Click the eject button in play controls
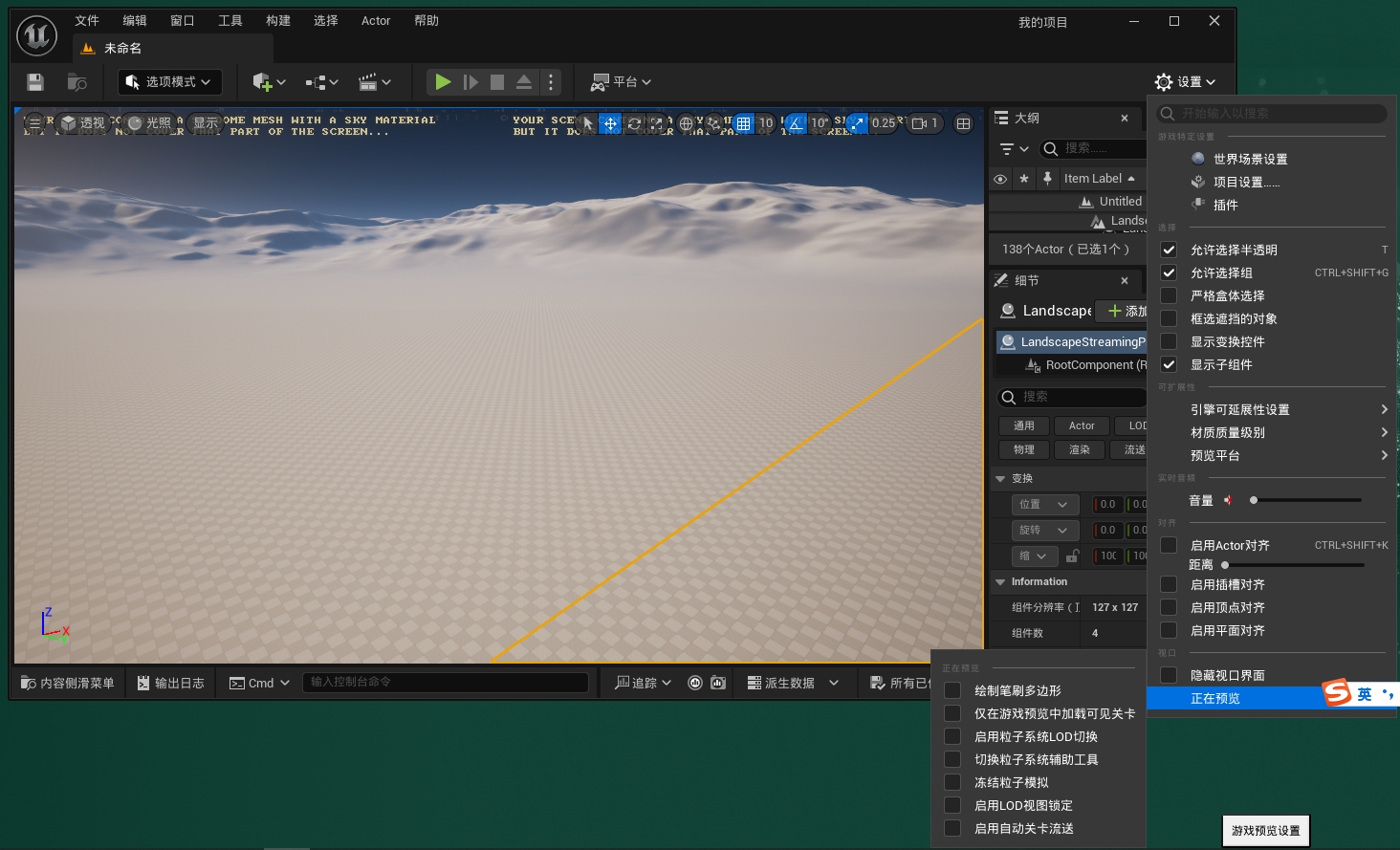1400x850 pixels. tap(524, 82)
